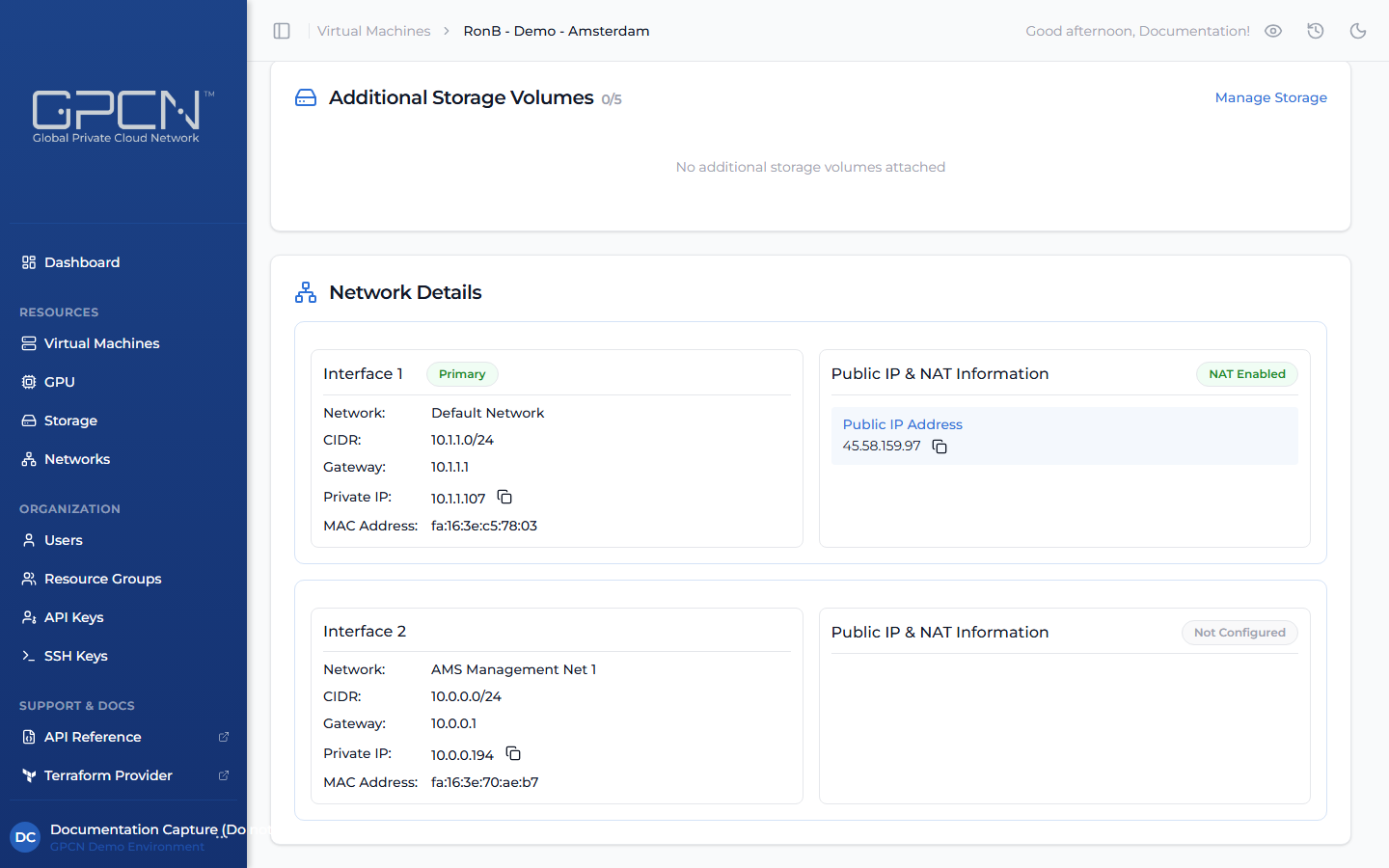
Task: Click the Storage drive icon in sidebar
Action: click(x=29, y=420)
